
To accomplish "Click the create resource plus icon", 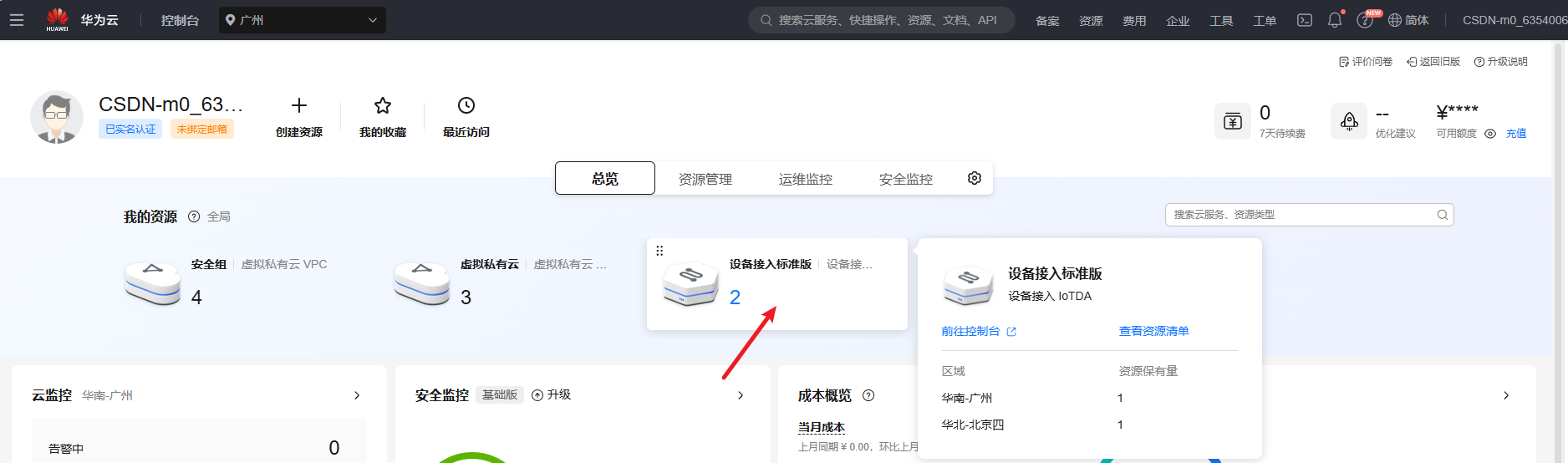I will coord(299,105).
